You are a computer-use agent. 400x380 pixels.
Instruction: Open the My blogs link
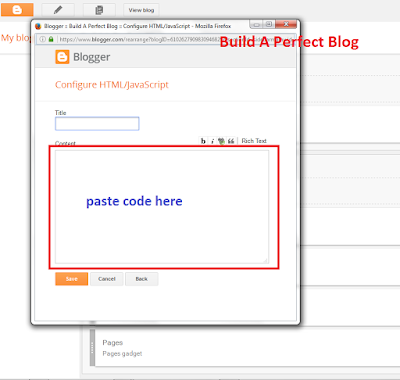pos(16,38)
